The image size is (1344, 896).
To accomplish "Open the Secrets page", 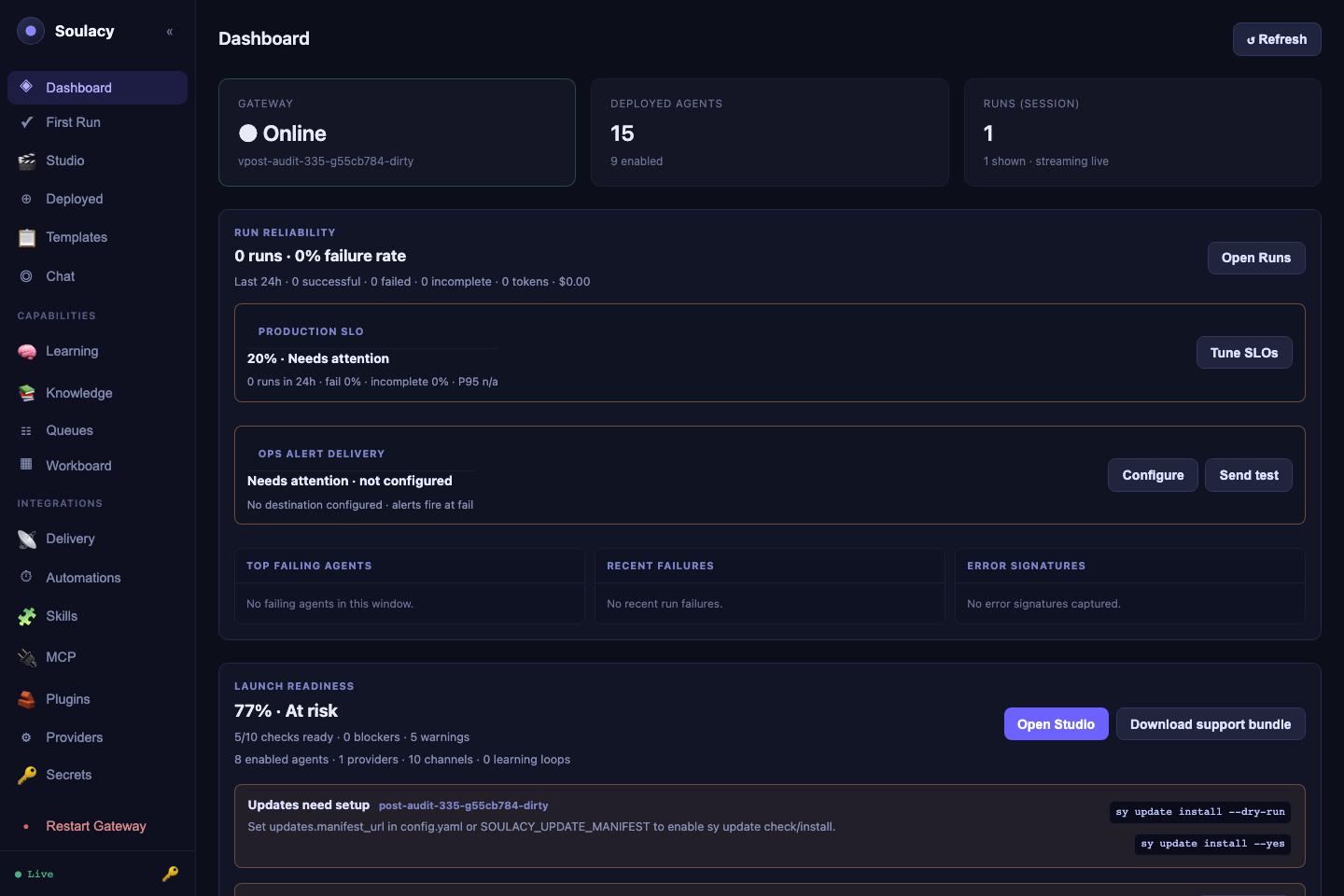I will (x=97, y=775).
